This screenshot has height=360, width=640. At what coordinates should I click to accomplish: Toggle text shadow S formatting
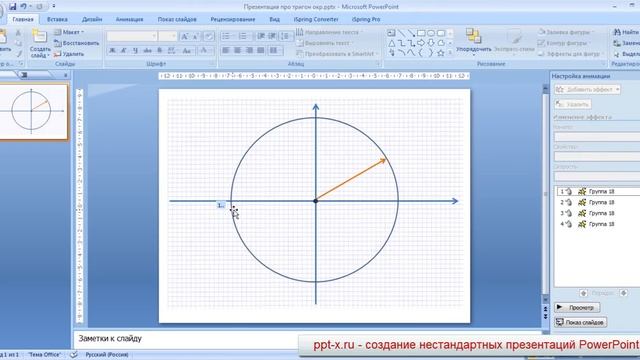(x=160, y=51)
